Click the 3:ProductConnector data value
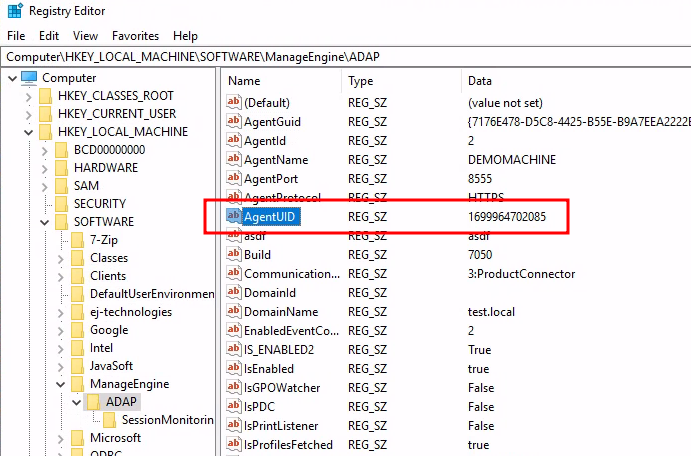Viewport: 691px width, 456px height. click(521, 274)
